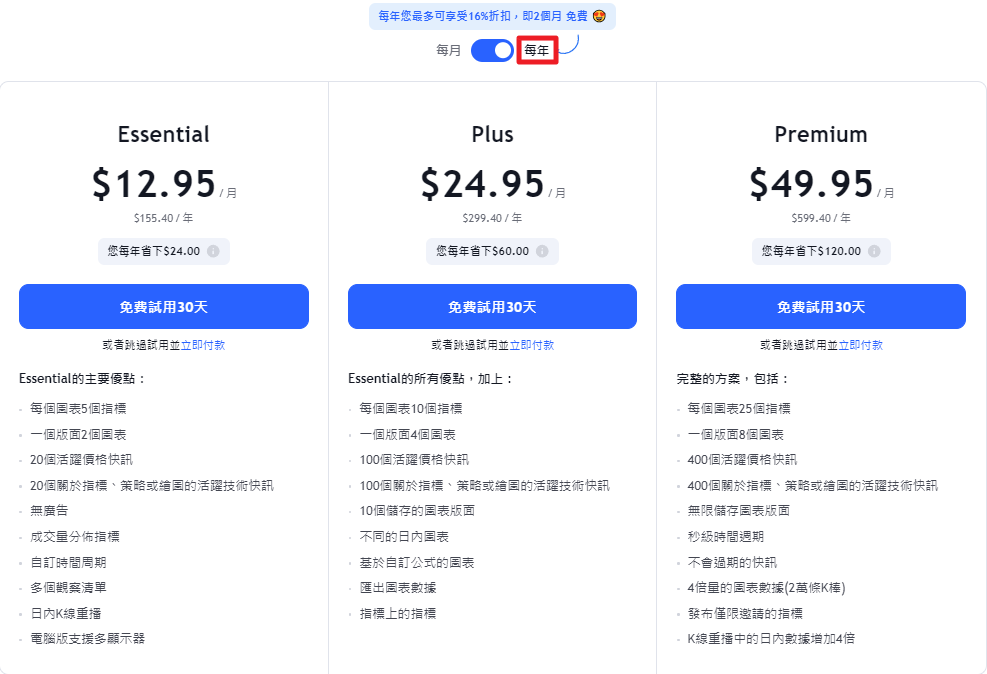Image resolution: width=987 pixels, height=674 pixels.
Task: Click 立即付款 link under Plus plan
Action: pos(532,345)
